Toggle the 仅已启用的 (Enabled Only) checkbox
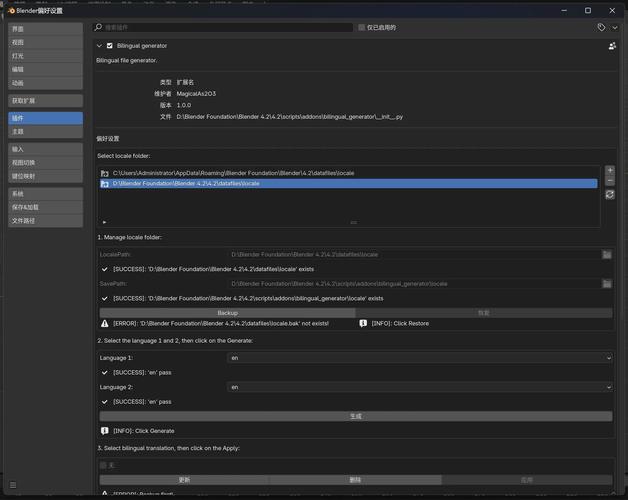This screenshot has width=628, height=500. point(362,27)
